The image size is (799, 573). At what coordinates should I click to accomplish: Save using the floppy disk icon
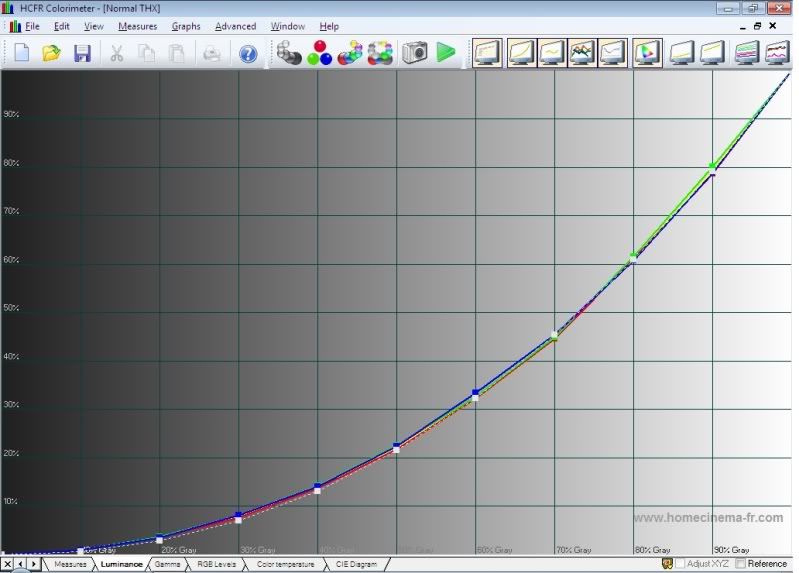(x=82, y=53)
